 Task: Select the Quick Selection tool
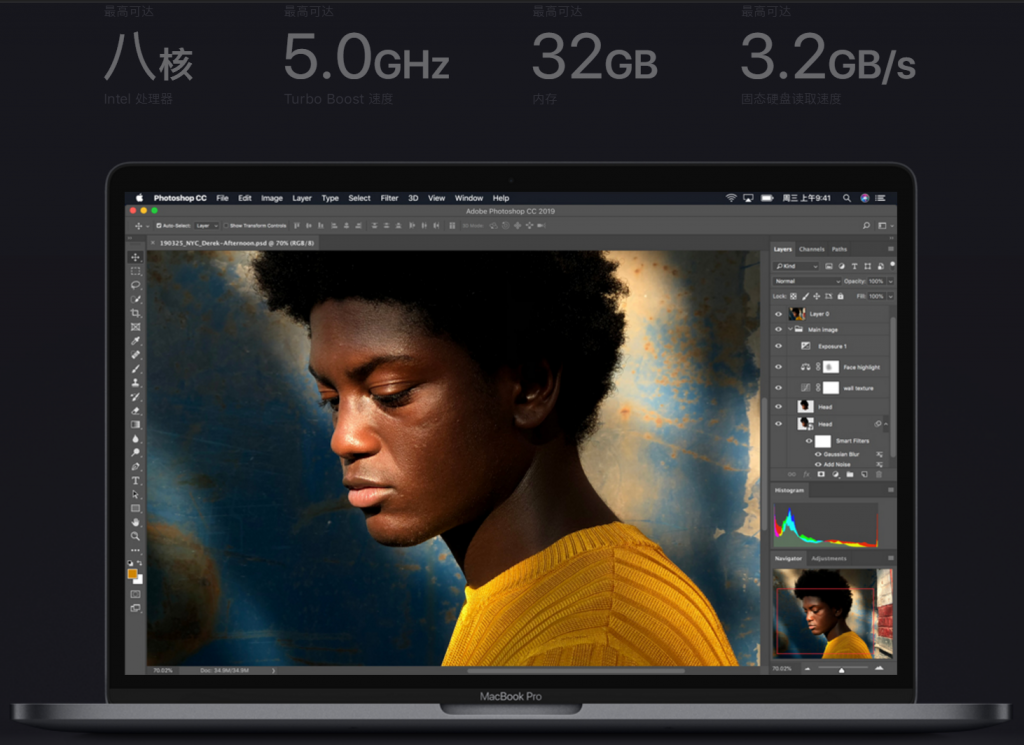tap(135, 299)
